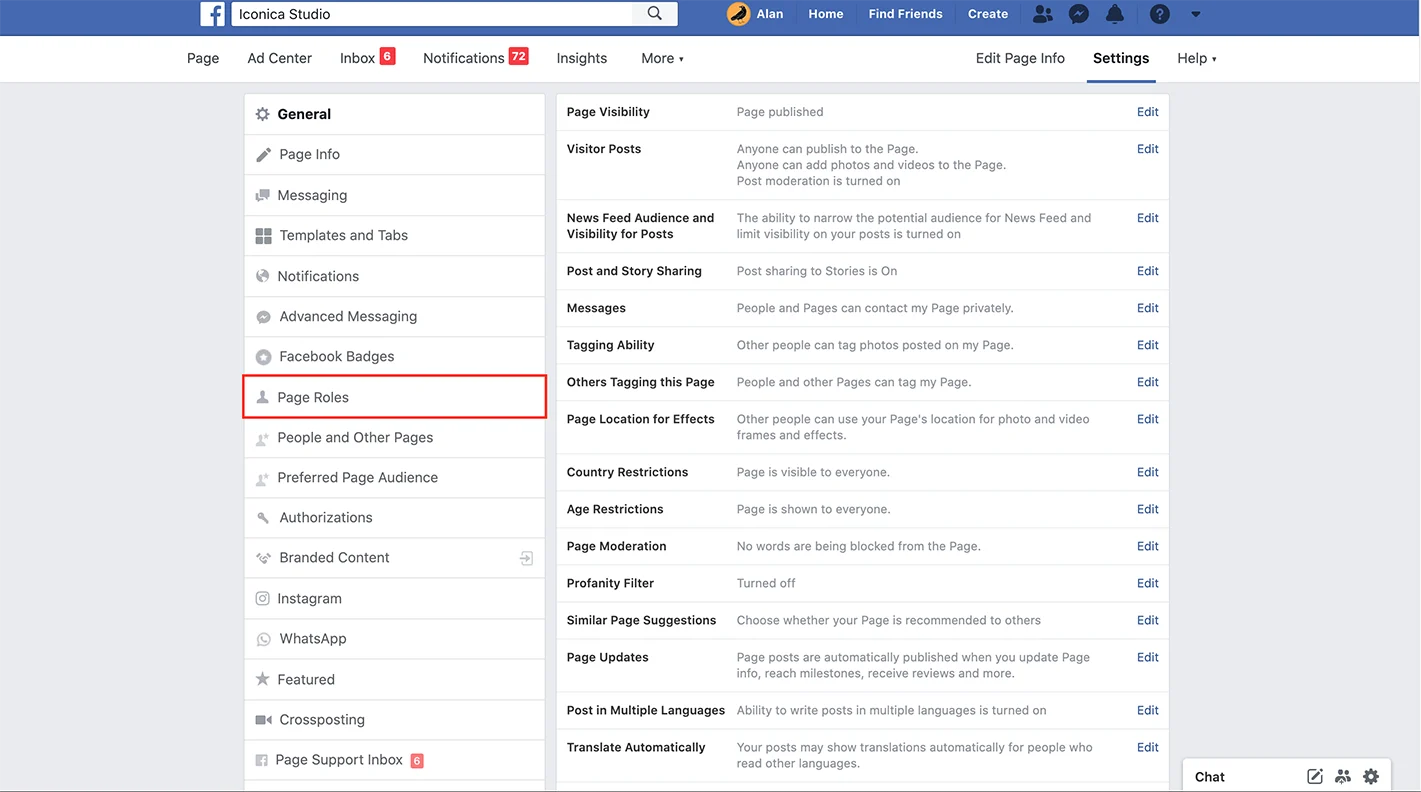Screen dimensions: 1421x792
Task: Edit the Visitor Posts setting
Action: coord(1148,149)
